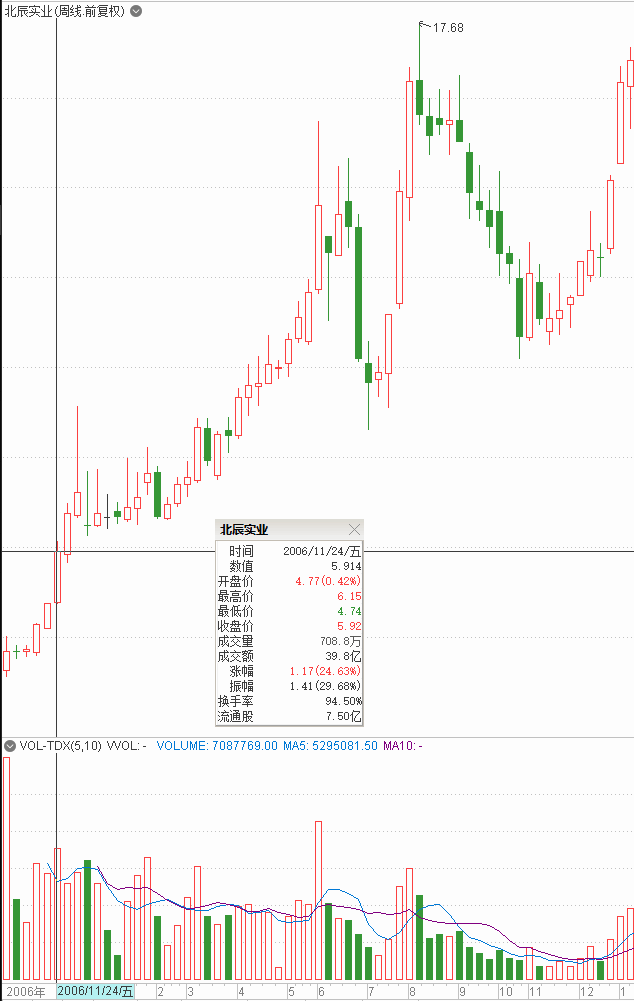This screenshot has height=1001, width=634.
Task: Click the VOLUME value readout
Action: coord(216,745)
